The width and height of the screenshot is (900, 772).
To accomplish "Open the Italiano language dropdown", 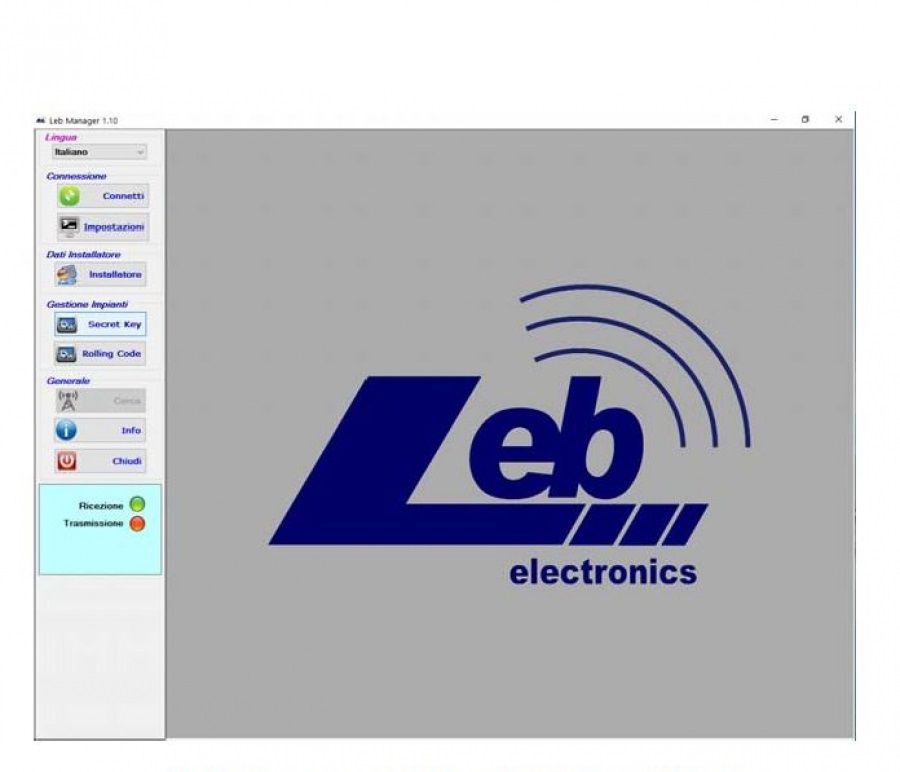I will pyautogui.click(x=140, y=151).
